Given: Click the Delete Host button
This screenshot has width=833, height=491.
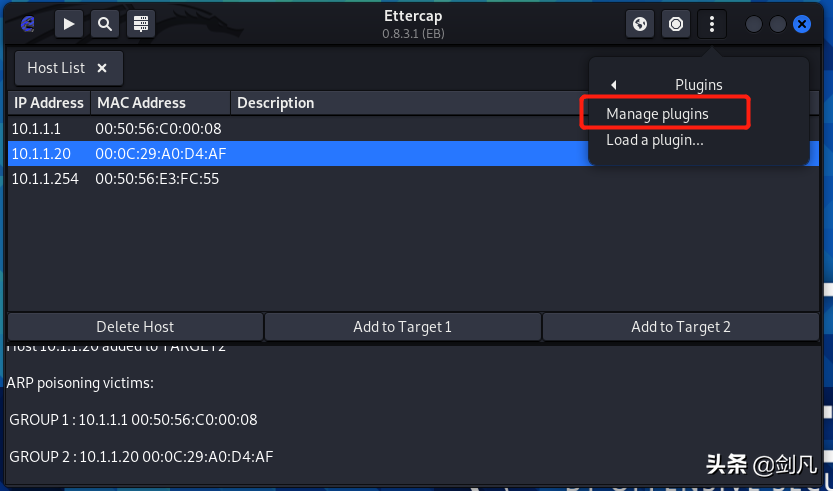Looking at the screenshot, I should pyautogui.click(x=135, y=327).
